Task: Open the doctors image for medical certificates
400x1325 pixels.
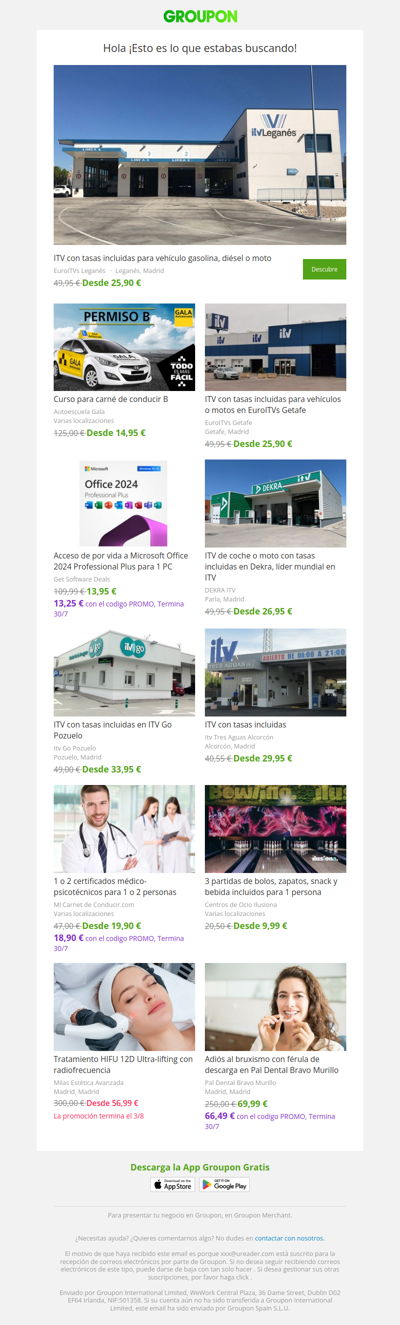Action: coord(124,829)
